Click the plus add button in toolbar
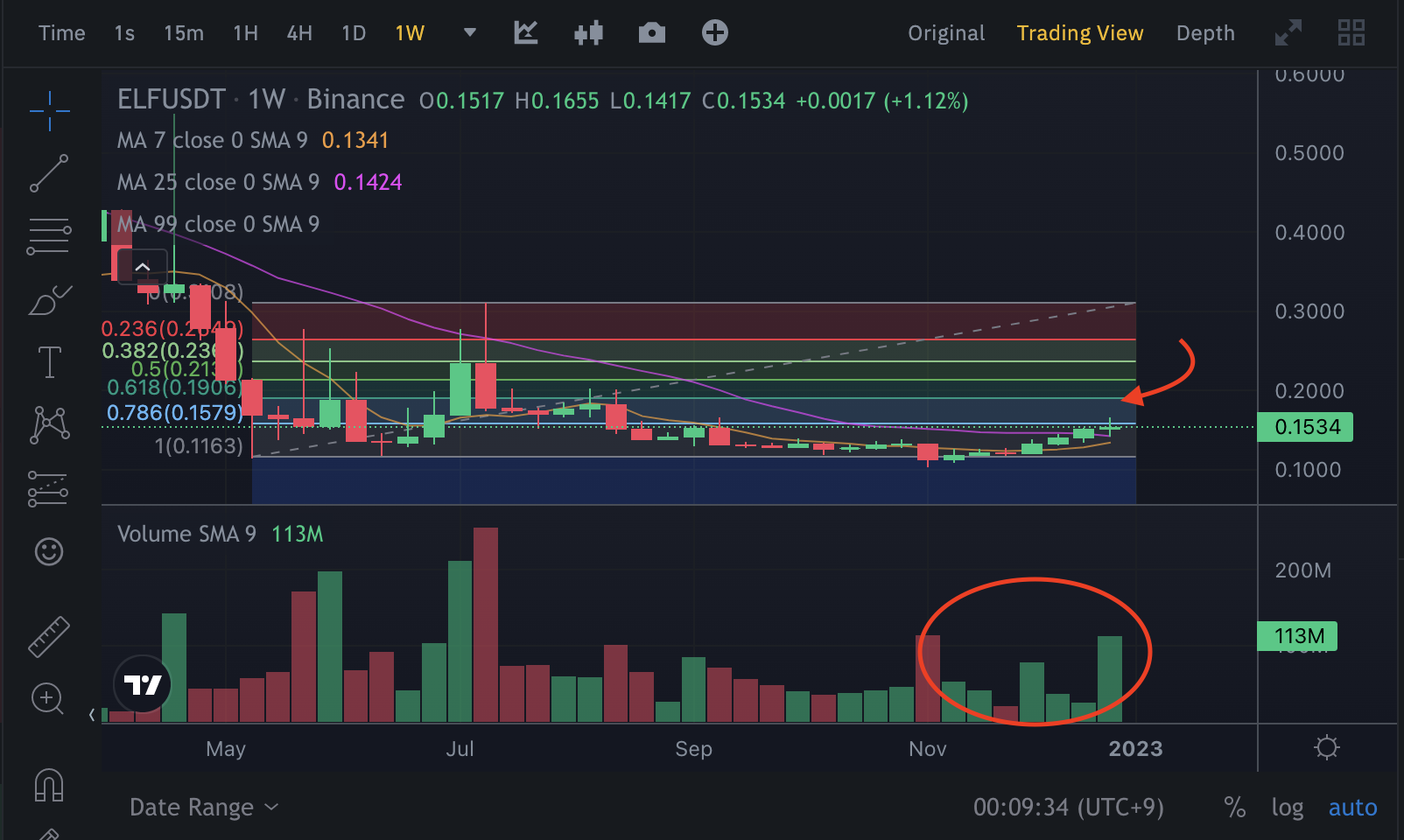Image resolution: width=1404 pixels, height=840 pixels. [x=714, y=33]
